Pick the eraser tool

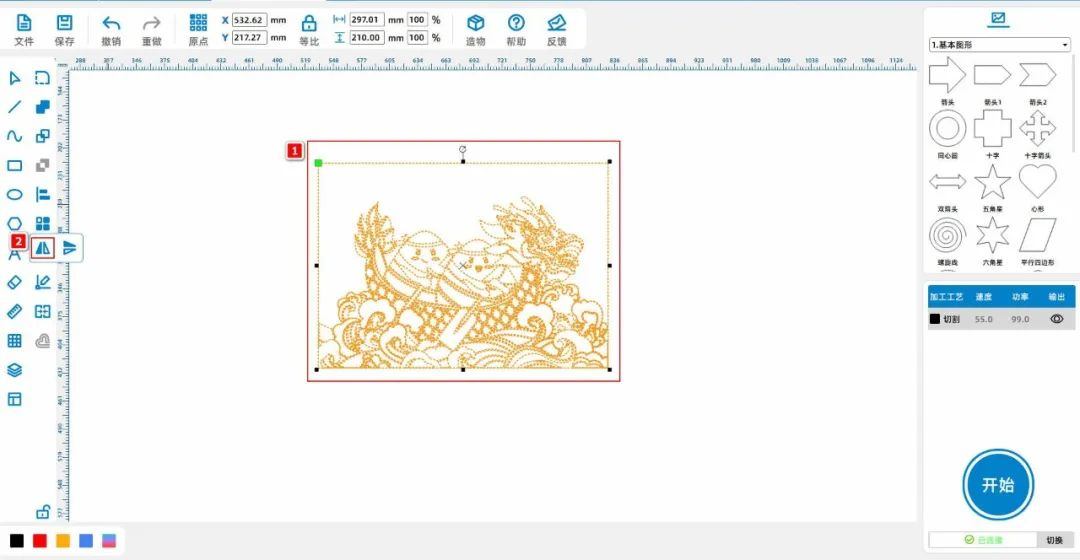15,282
